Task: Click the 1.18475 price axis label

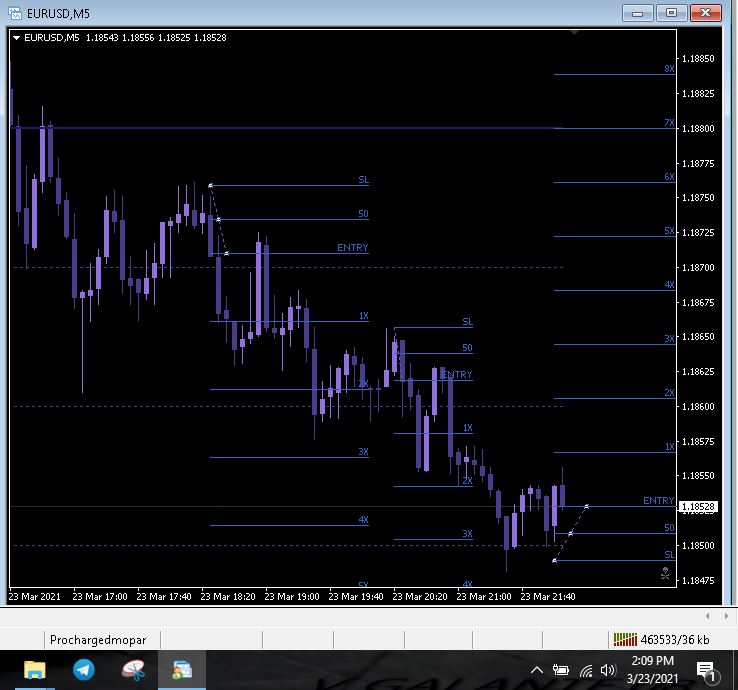Action: coord(698,580)
